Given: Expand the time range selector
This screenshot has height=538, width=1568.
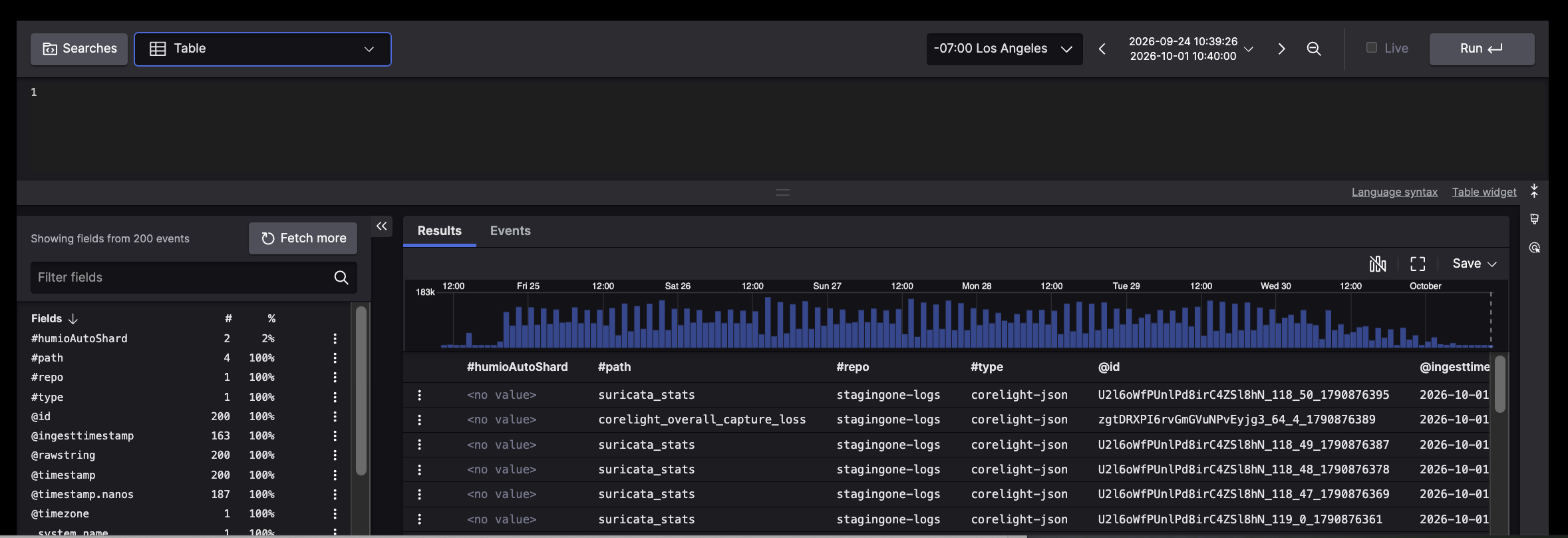Looking at the screenshot, I should [1191, 49].
